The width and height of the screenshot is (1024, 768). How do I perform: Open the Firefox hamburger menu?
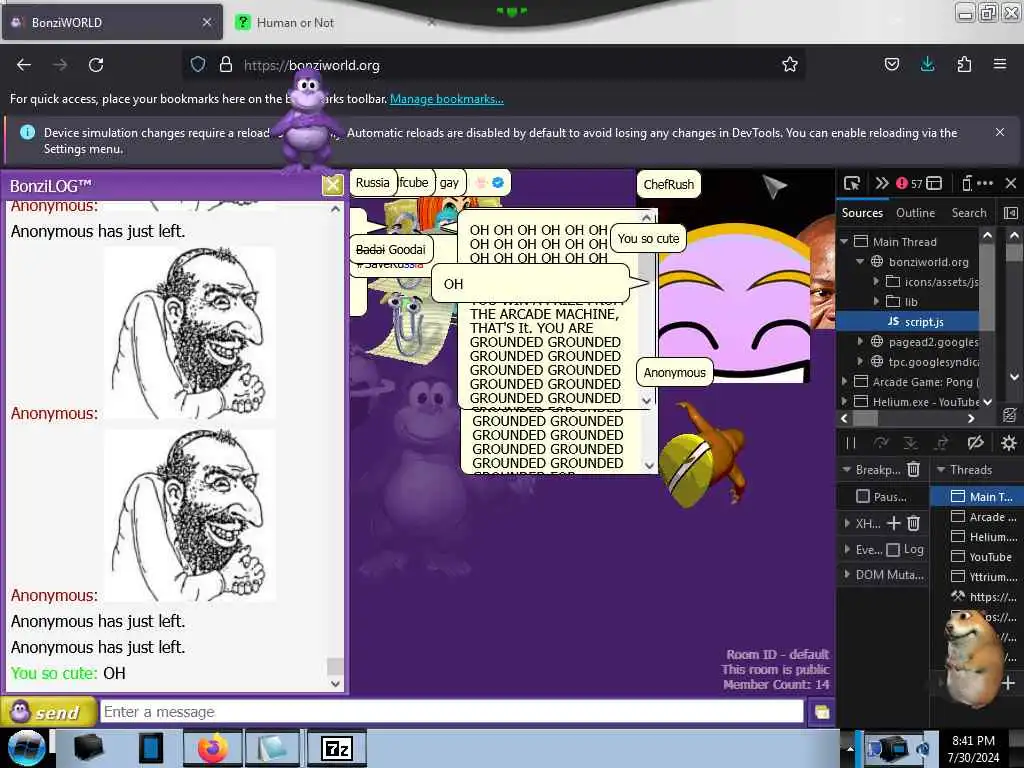(999, 64)
